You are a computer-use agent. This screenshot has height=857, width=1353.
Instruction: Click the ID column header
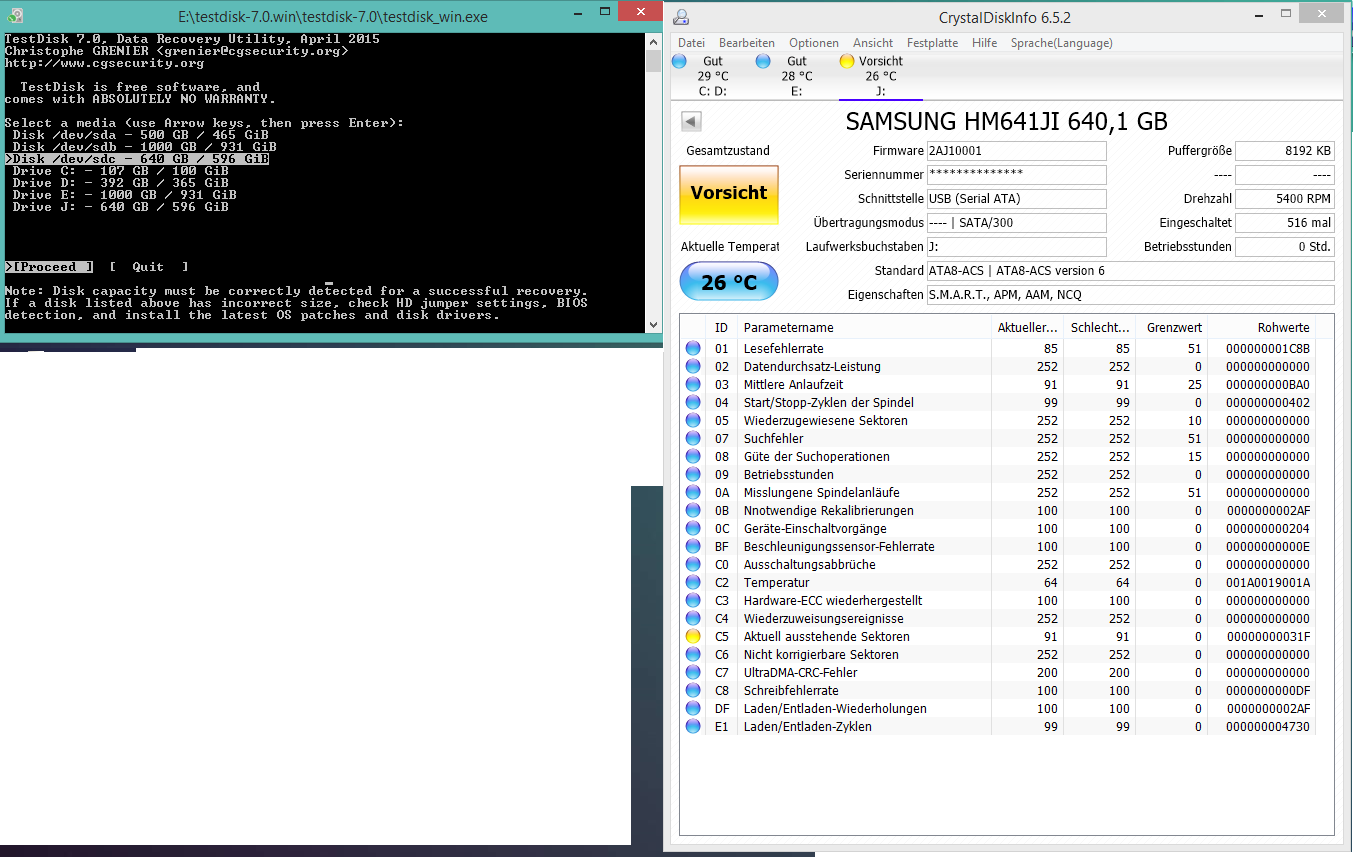click(721, 328)
